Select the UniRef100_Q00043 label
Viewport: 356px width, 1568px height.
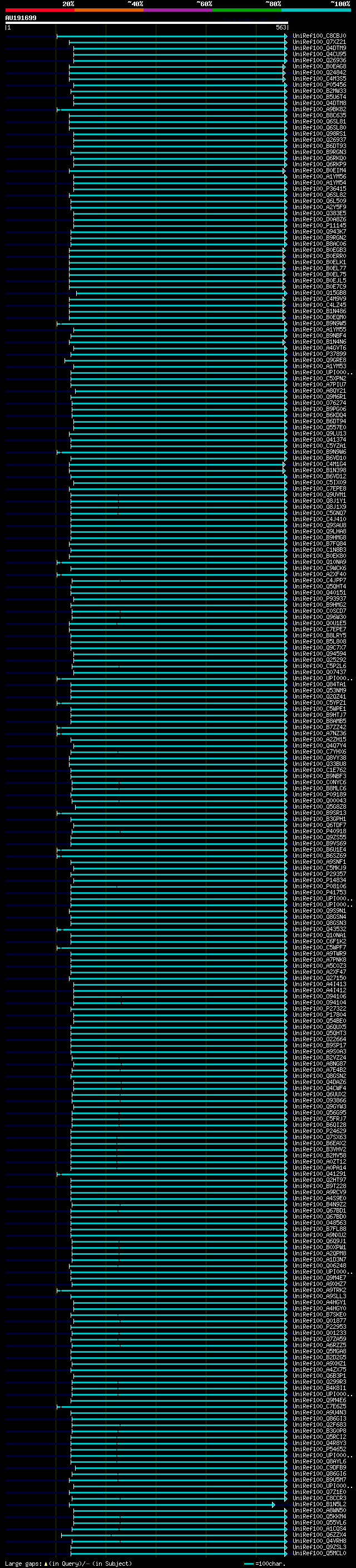319,800
